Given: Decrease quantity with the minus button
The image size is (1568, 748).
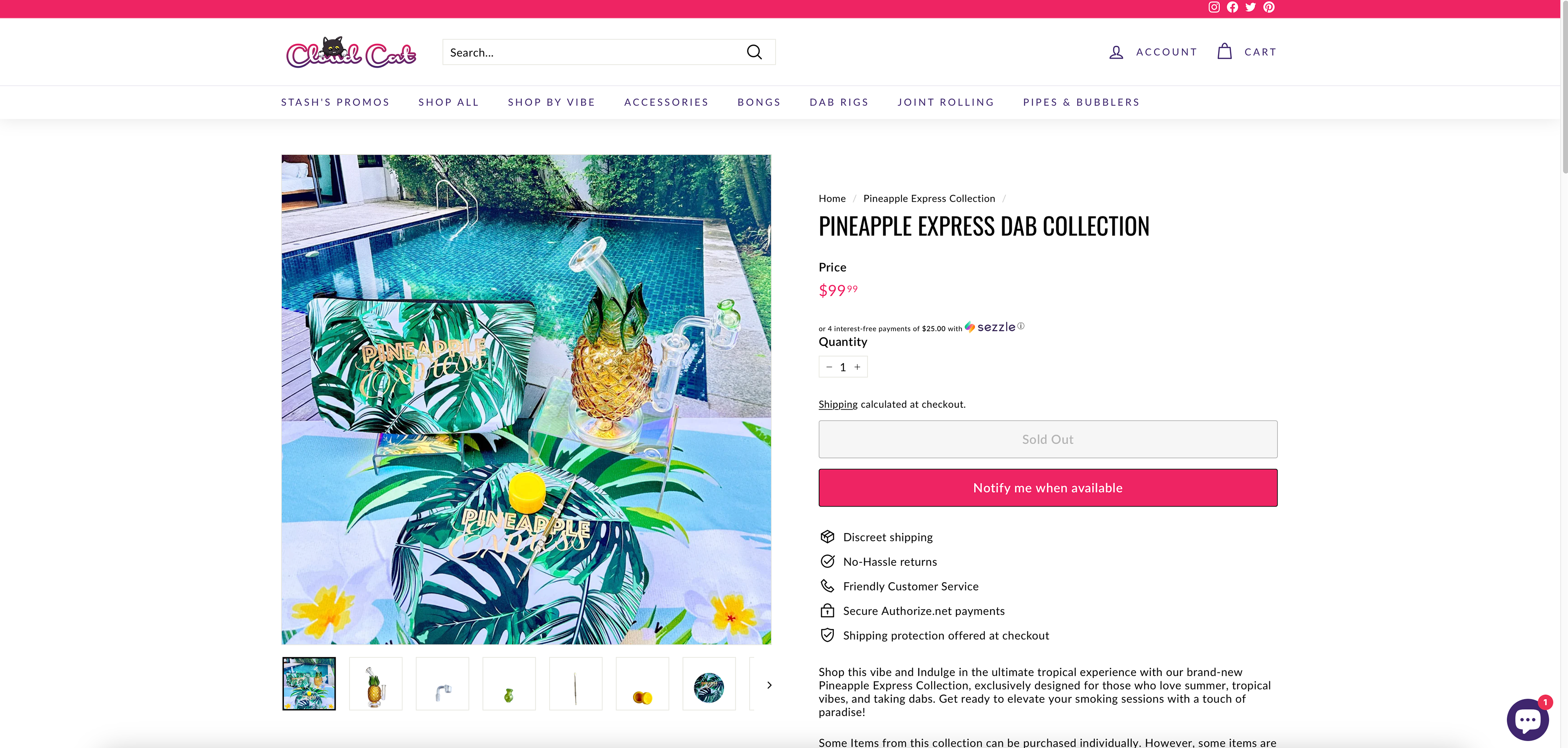Looking at the screenshot, I should click(829, 367).
